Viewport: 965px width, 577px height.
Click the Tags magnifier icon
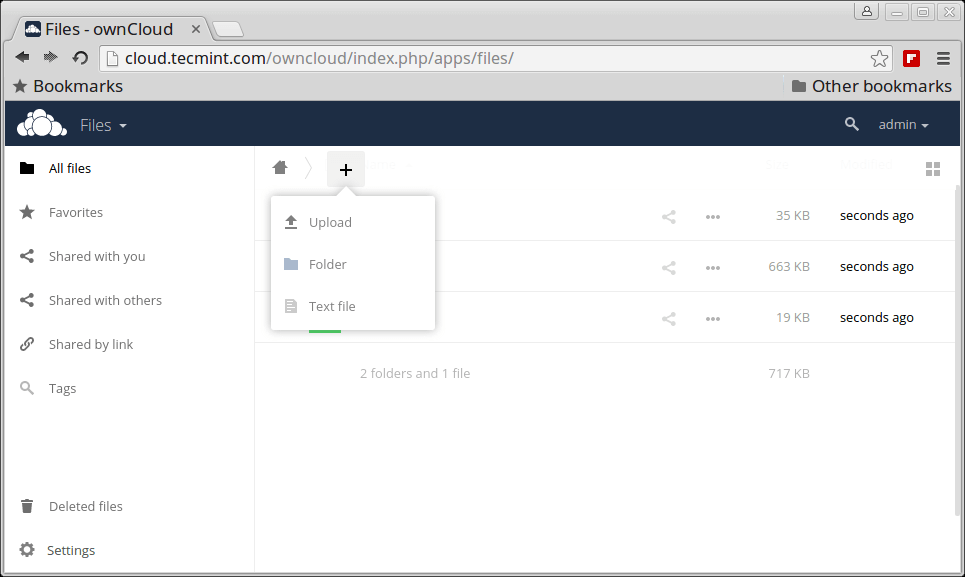click(26, 388)
